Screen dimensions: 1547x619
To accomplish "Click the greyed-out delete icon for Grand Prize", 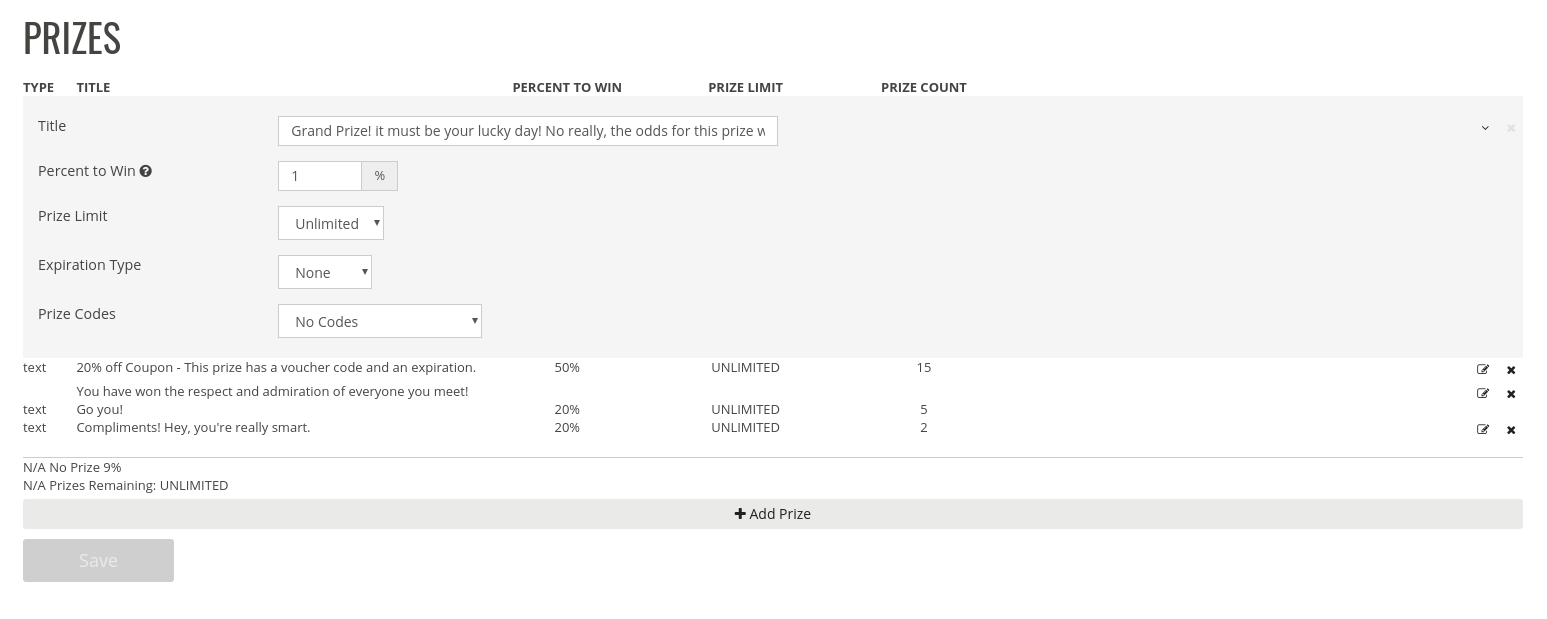I will [1511, 128].
